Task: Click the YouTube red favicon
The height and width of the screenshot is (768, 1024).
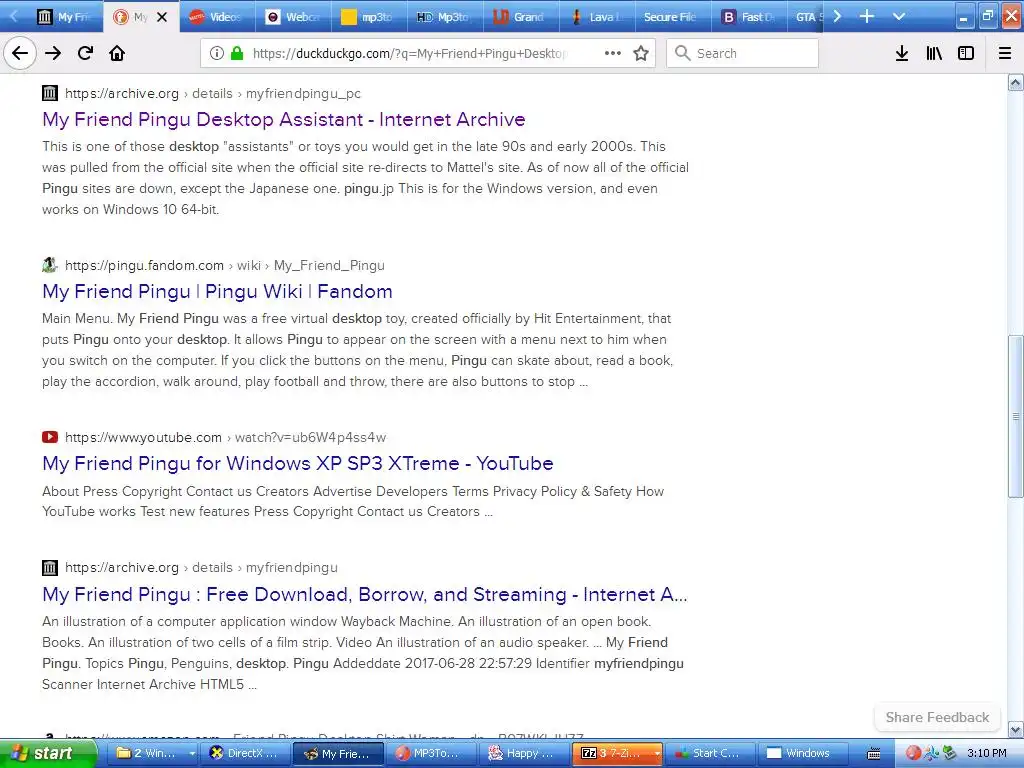Action: click(50, 438)
